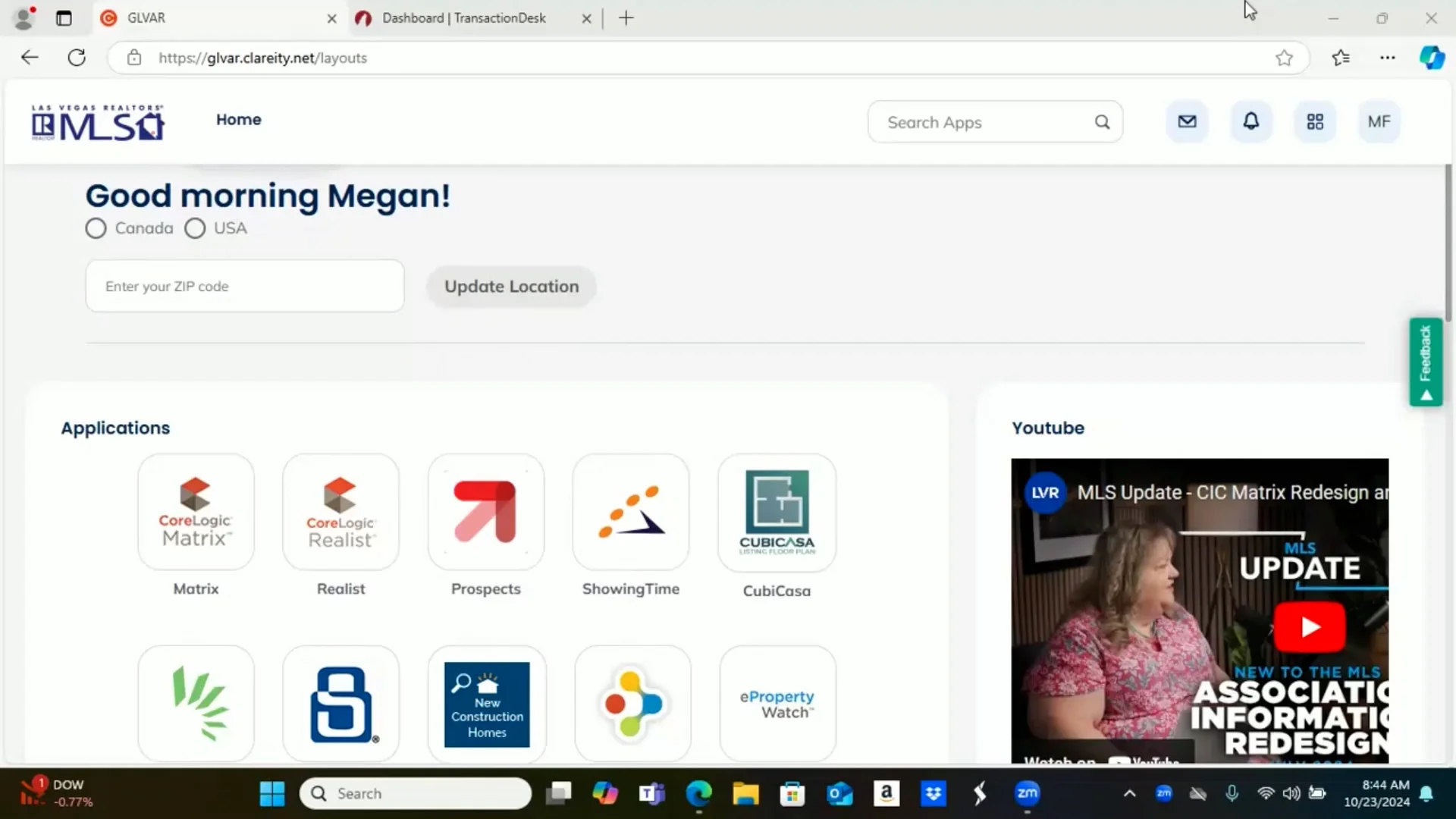Image resolution: width=1456 pixels, height=819 pixels.
Task: Select the USA radio button
Action: (x=195, y=228)
